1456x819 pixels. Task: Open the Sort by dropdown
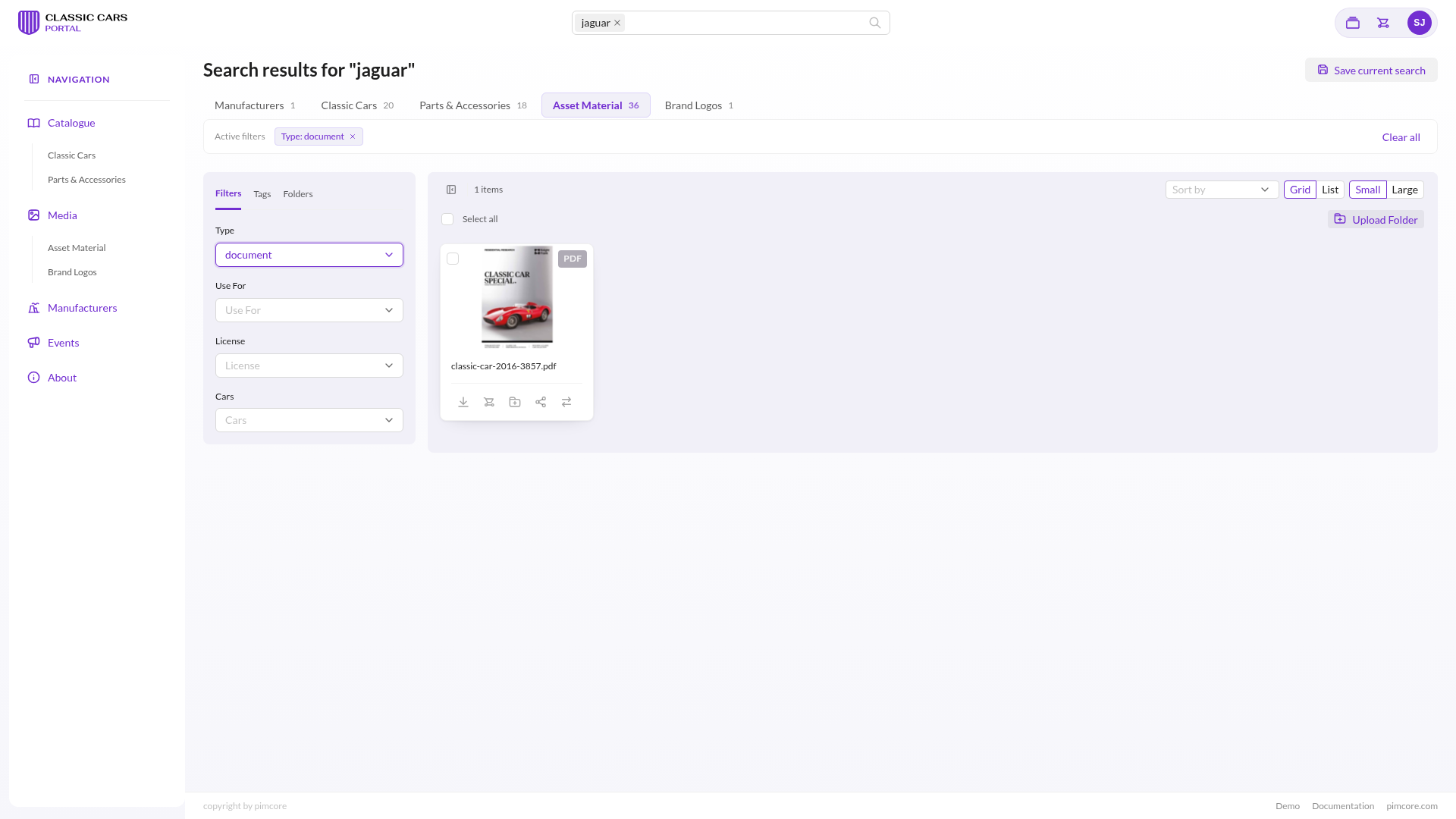click(1222, 190)
